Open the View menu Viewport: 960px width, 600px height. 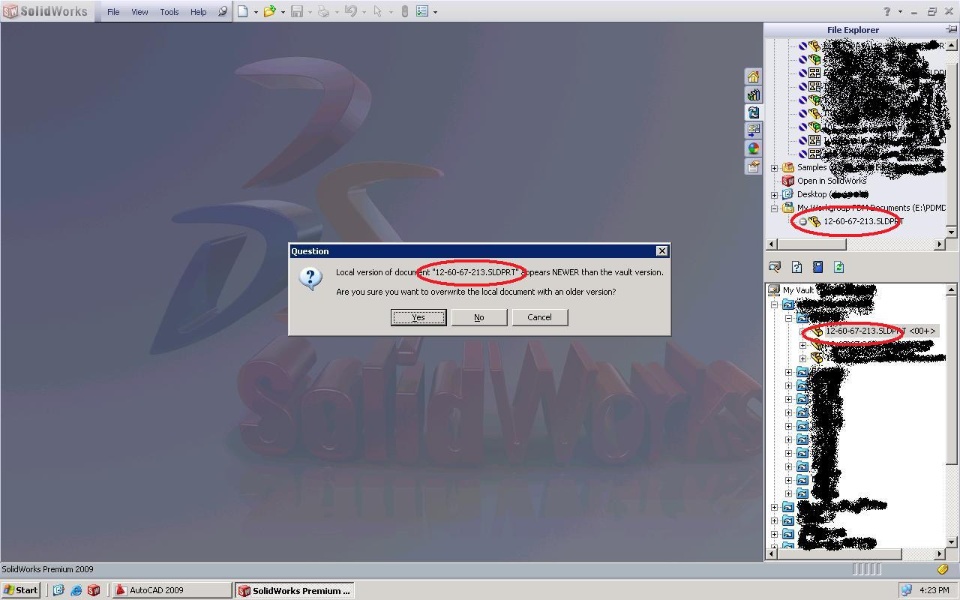(x=140, y=12)
